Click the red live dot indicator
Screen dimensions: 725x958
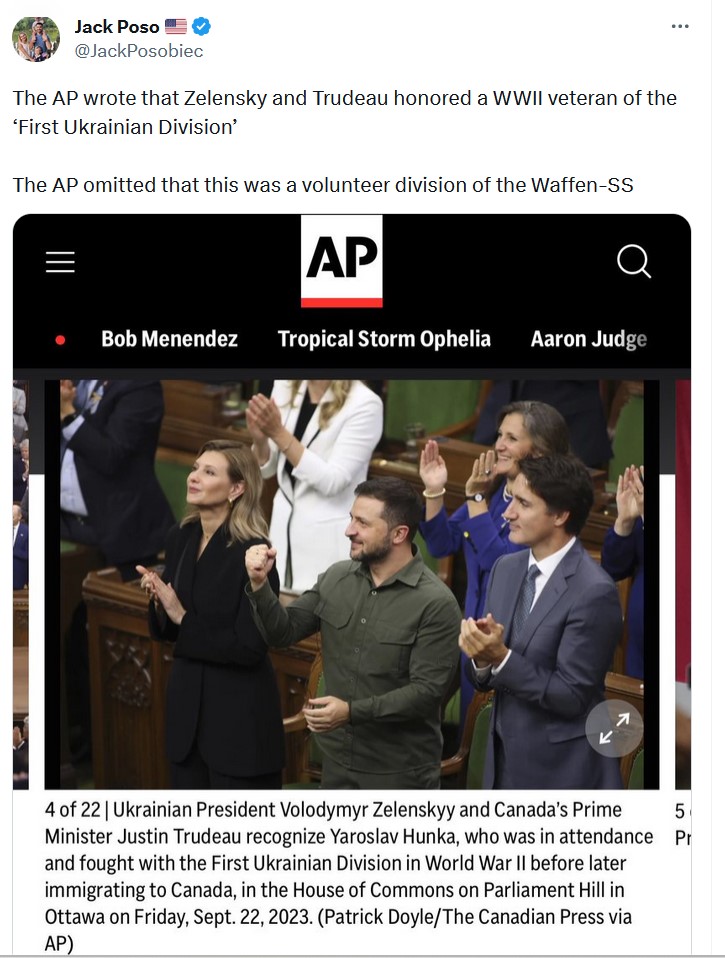(60, 340)
